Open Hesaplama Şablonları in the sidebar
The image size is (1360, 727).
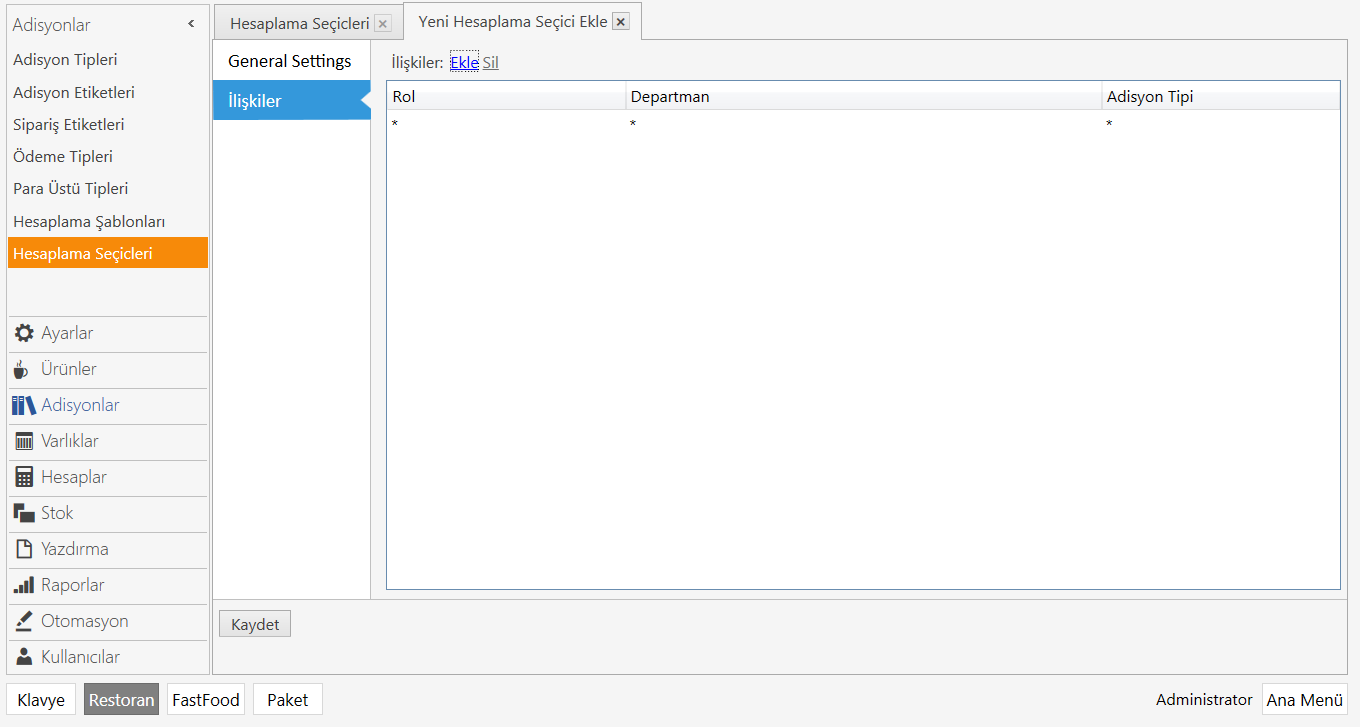(108, 221)
